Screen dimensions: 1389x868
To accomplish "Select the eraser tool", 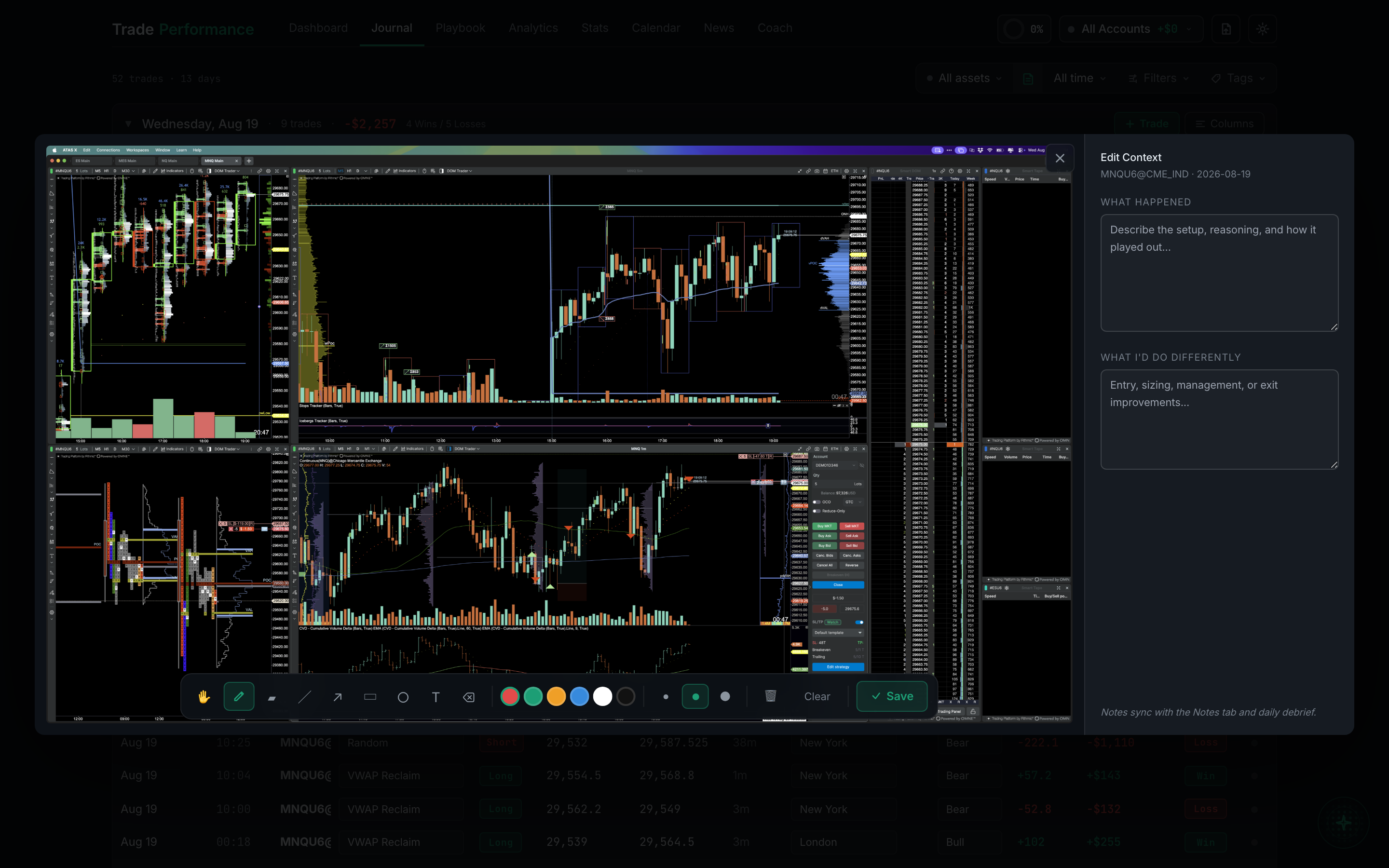I will click(x=469, y=696).
